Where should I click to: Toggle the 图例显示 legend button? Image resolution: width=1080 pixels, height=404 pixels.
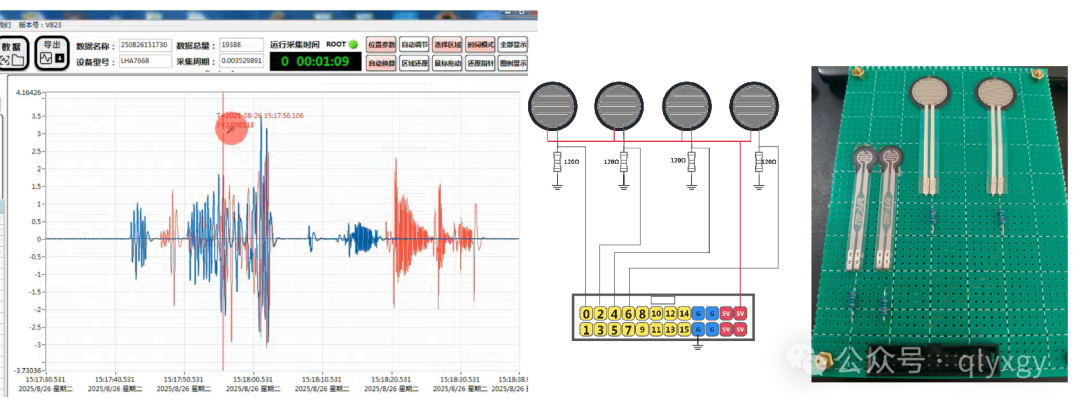point(512,63)
